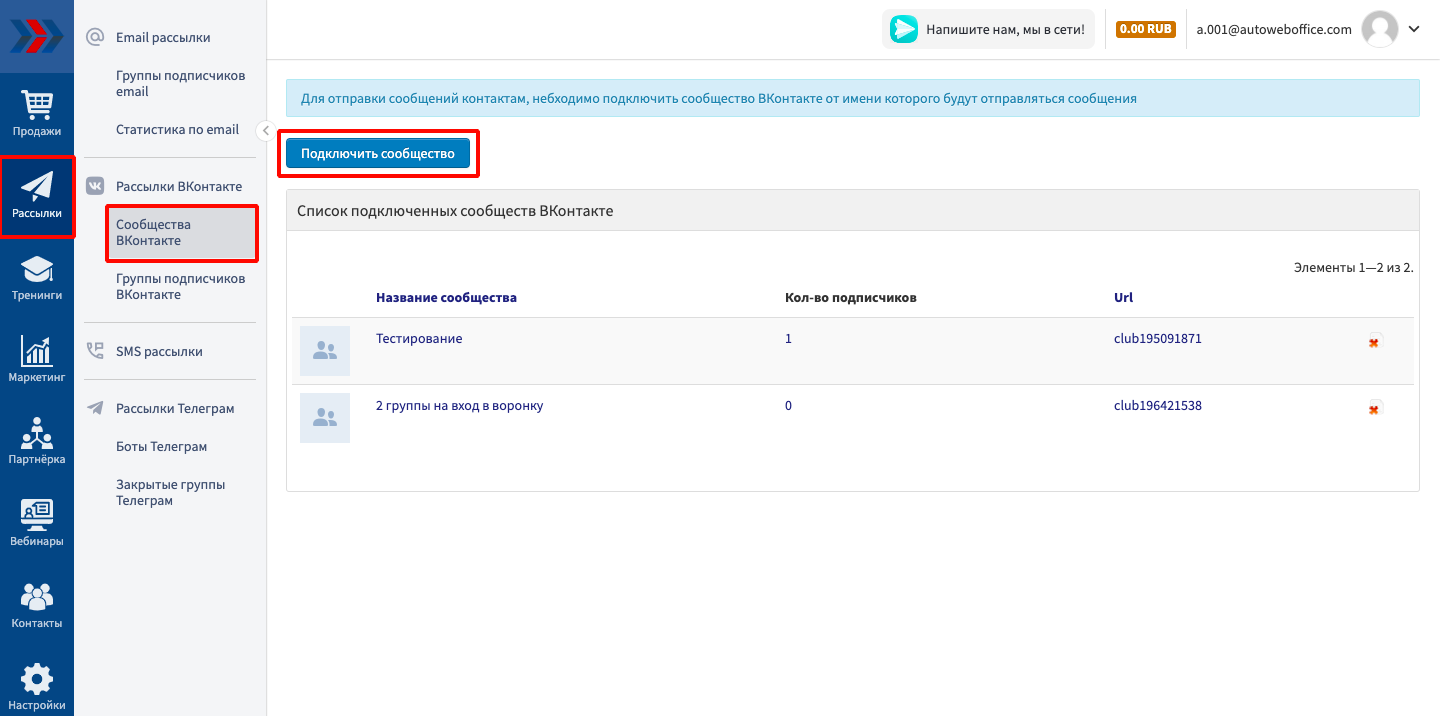
Task: Open Группы подписчиков email menu item
Action: point(180,84)
